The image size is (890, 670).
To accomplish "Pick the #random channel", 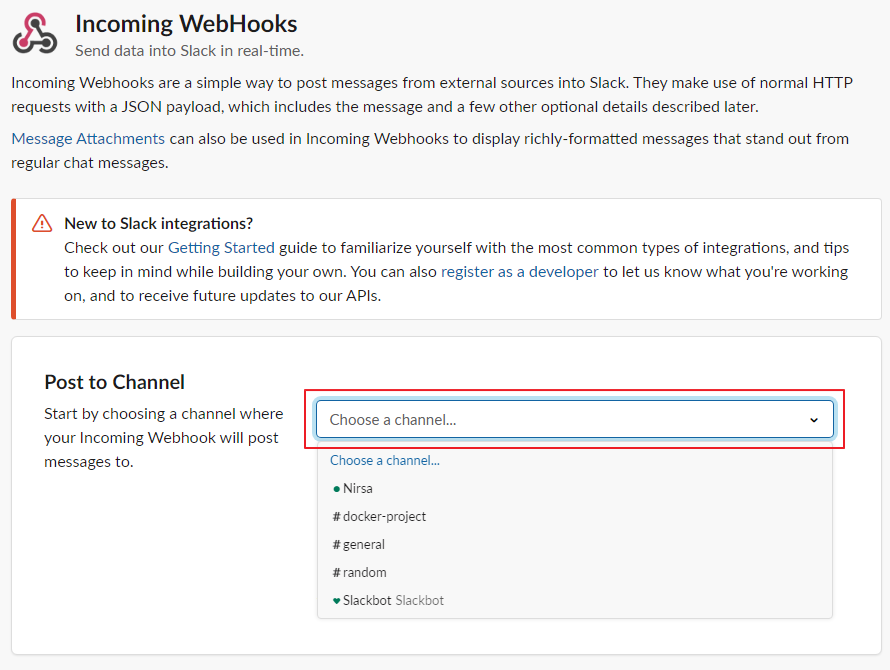I will pyautogui.click(x=574, y=572).
